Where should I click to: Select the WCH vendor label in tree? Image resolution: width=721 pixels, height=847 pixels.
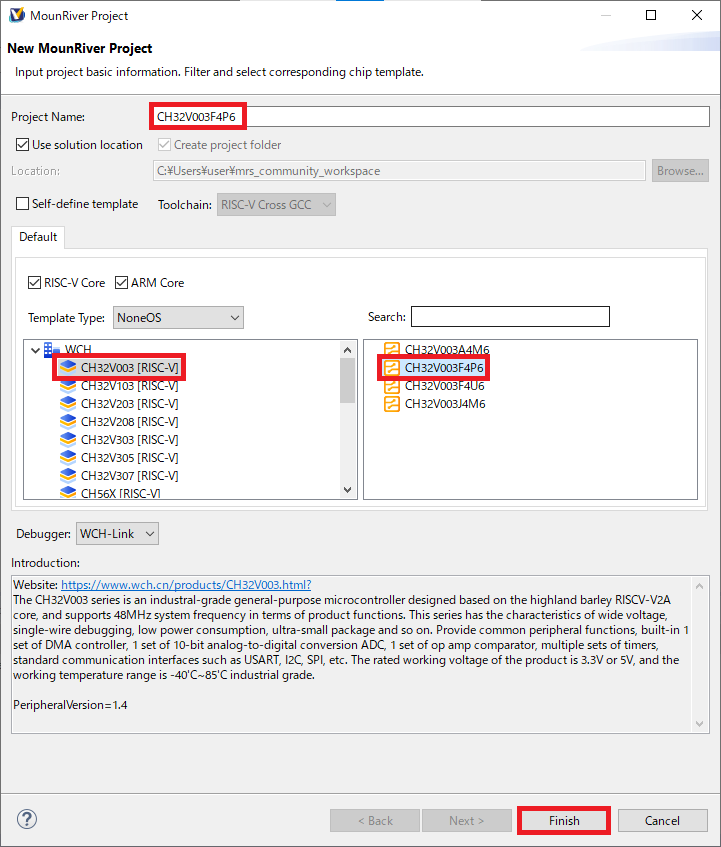coord(78,350)
